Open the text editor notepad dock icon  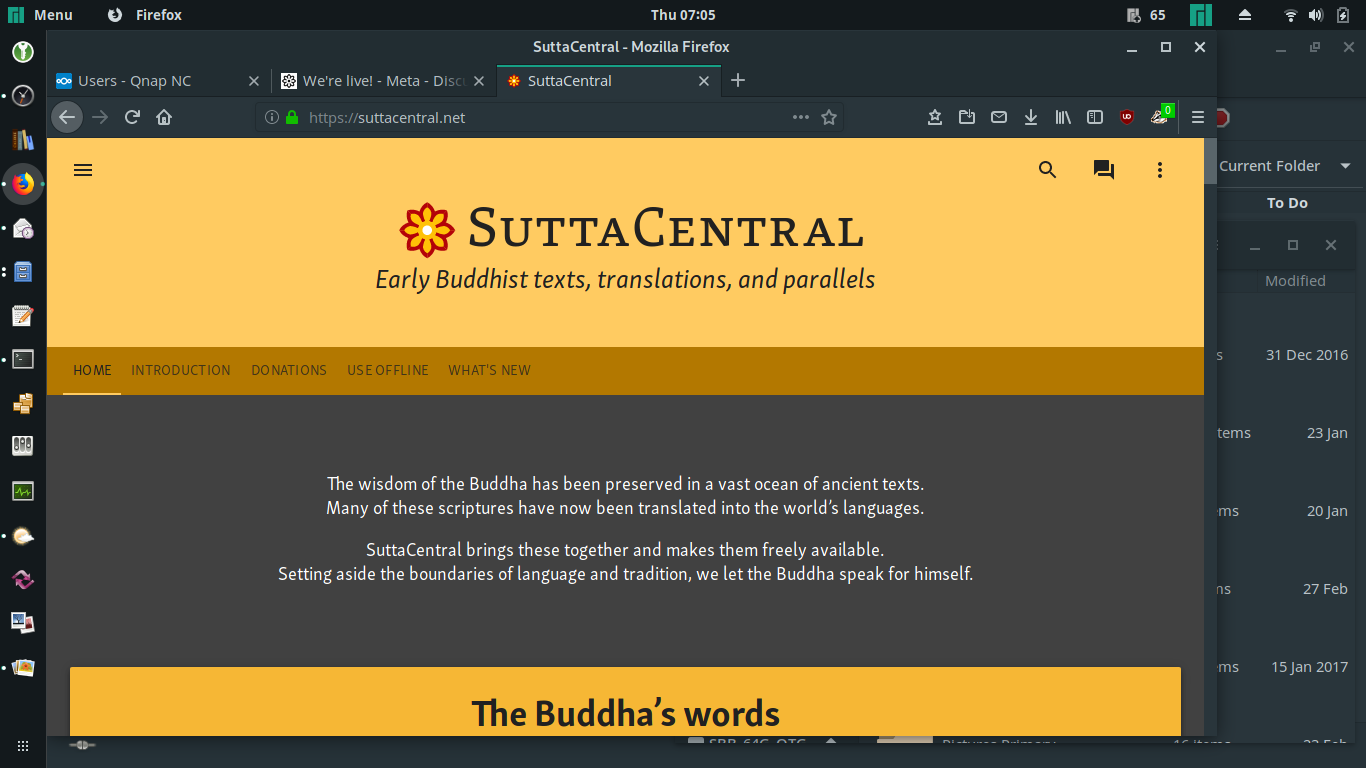coord(23,316)
